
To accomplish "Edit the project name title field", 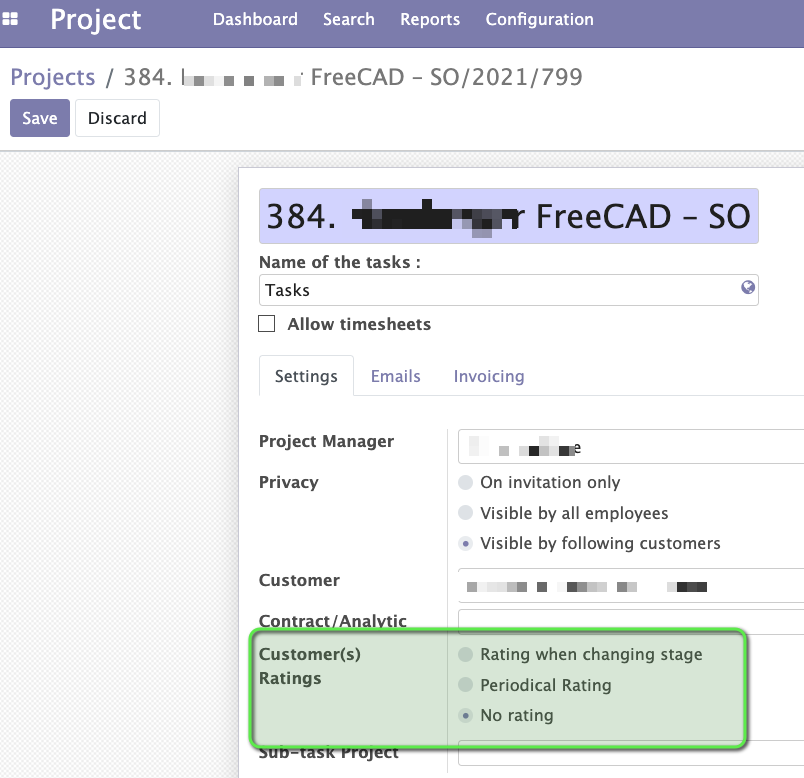I will coord(509,216).
